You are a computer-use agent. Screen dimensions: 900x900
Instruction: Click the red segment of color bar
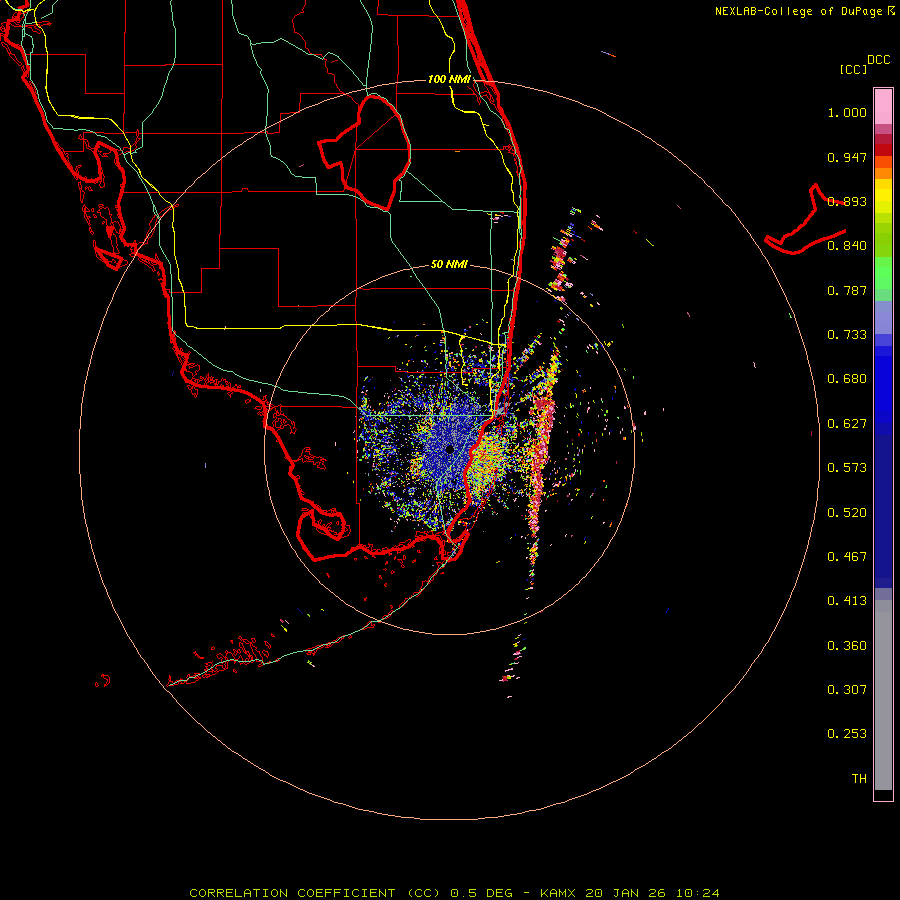tap(883, 150)
